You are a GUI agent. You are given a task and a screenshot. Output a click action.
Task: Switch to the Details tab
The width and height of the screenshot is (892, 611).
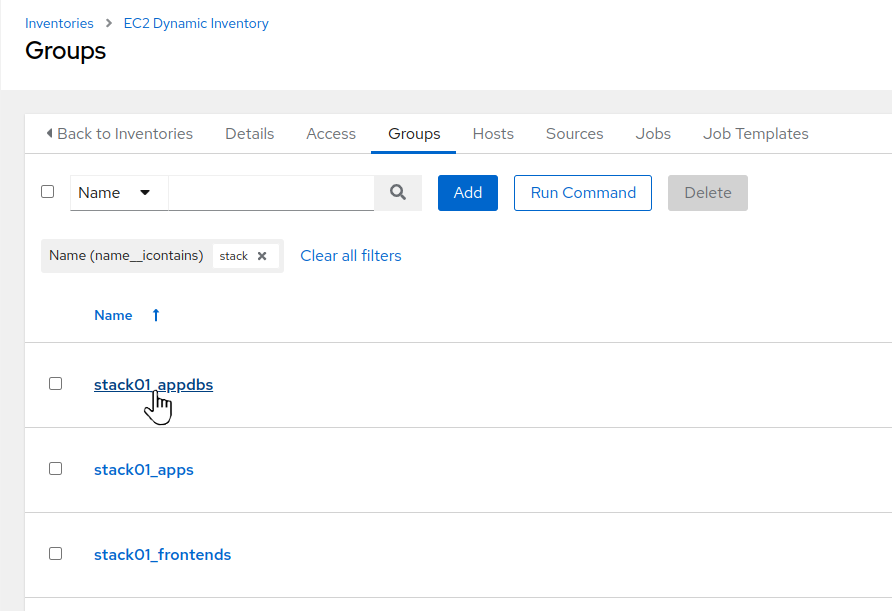(x=249, y=134)
